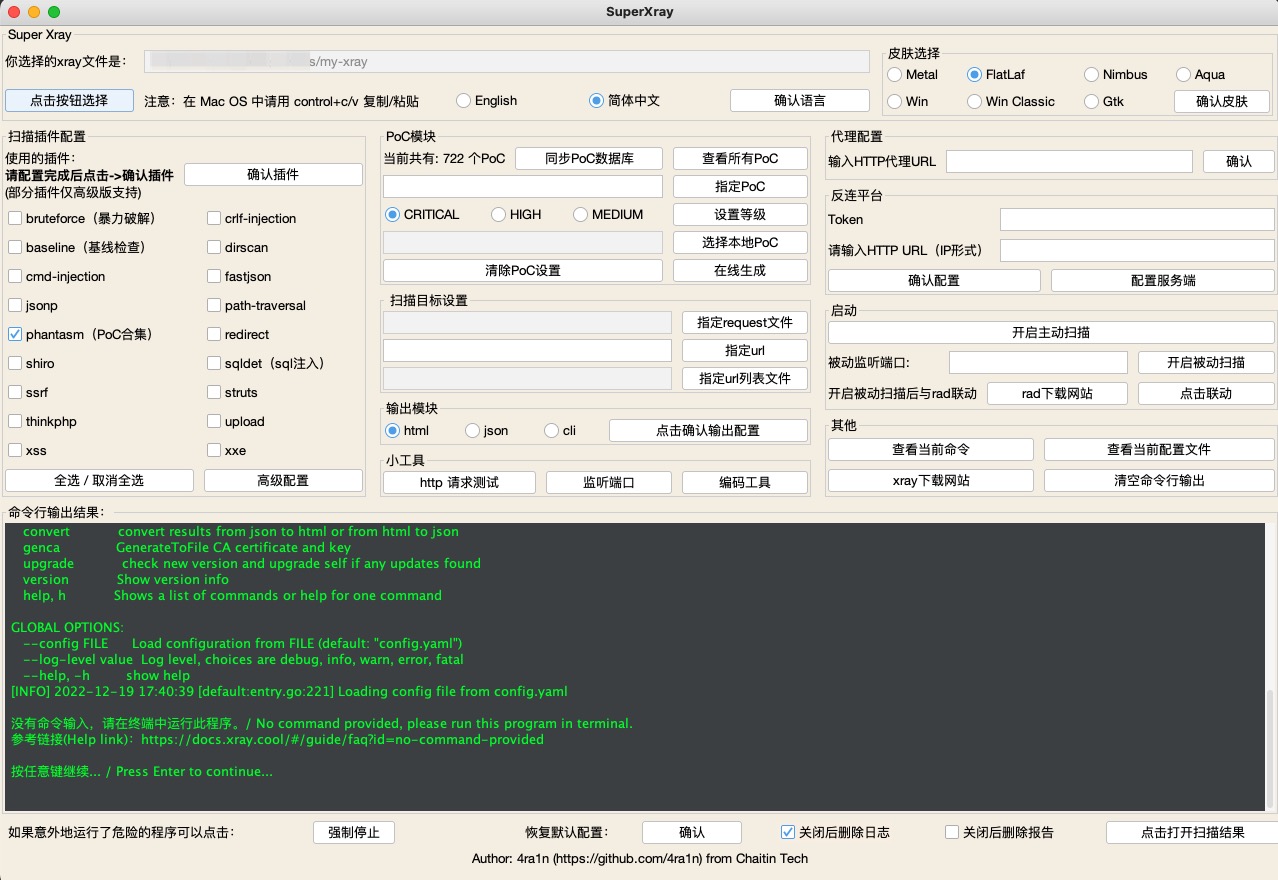This screenshot has height=880, width=1278.
Task: Enable the sqldet sql injection plugin
Action: pos(214,363)
